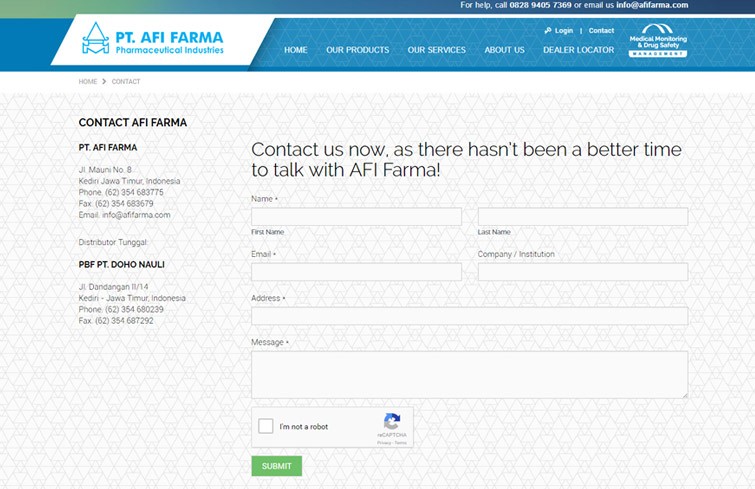Open the OUR PRODUCTS menu
755x489 pixels.
click(358, 50)
